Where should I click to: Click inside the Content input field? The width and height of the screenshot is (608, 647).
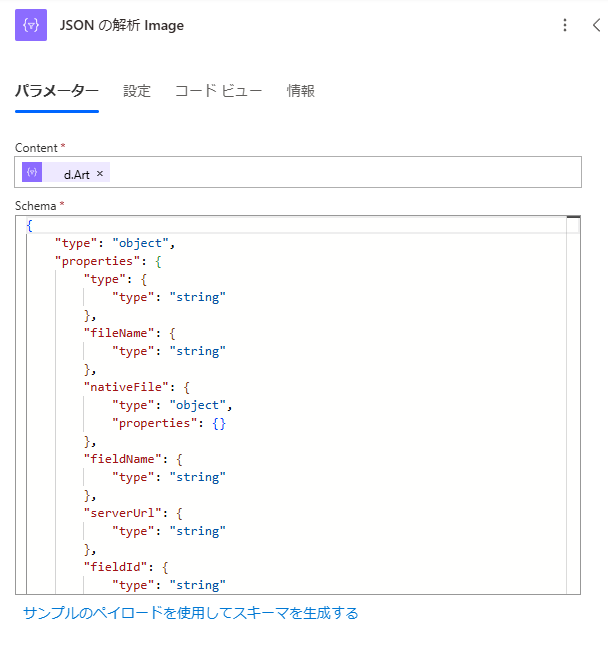point(298,172)
